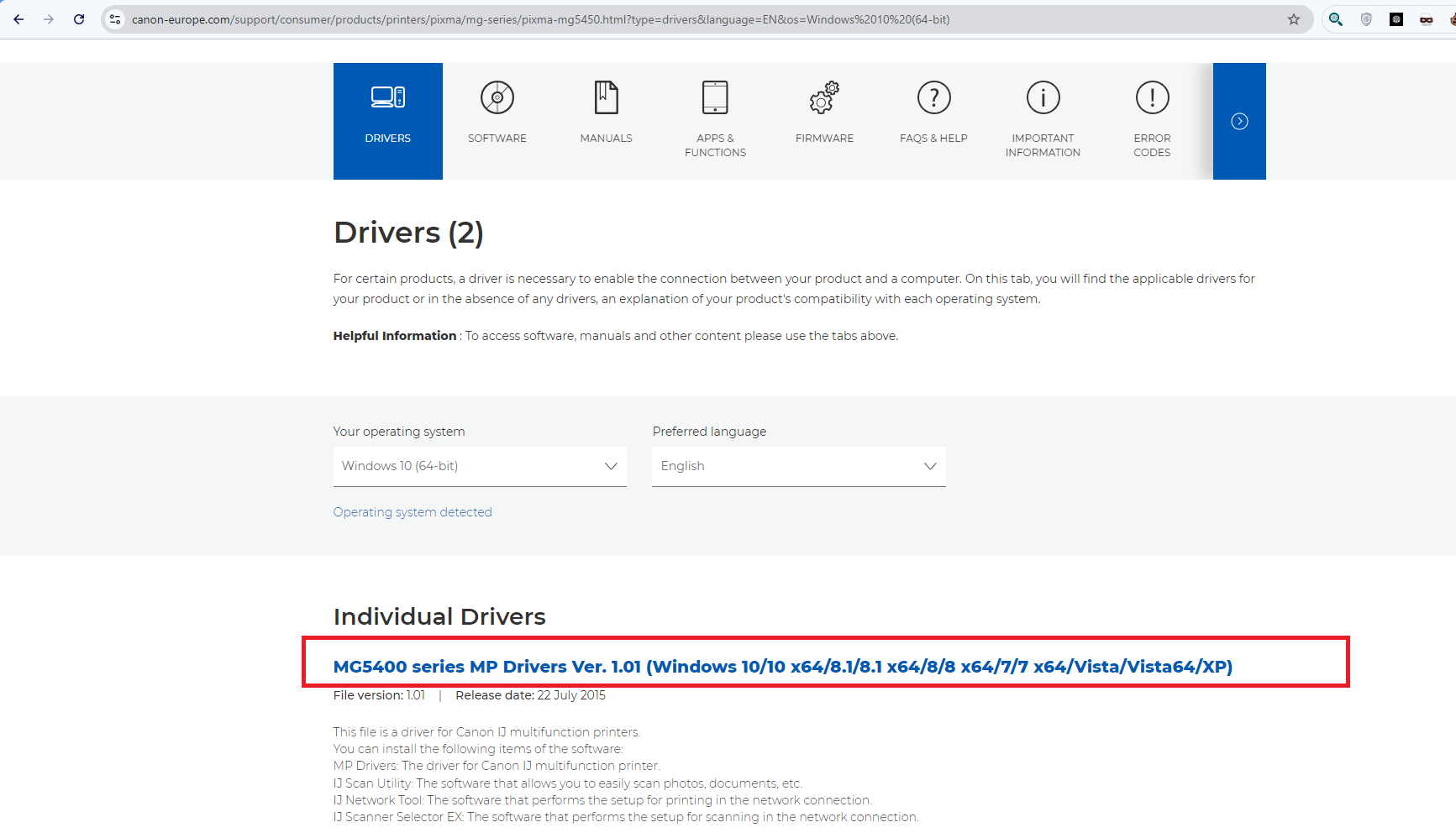1456x838 pixels.
Task: Open the shield extension icon
Action: pyautogui.click(x=1366, y=19)
